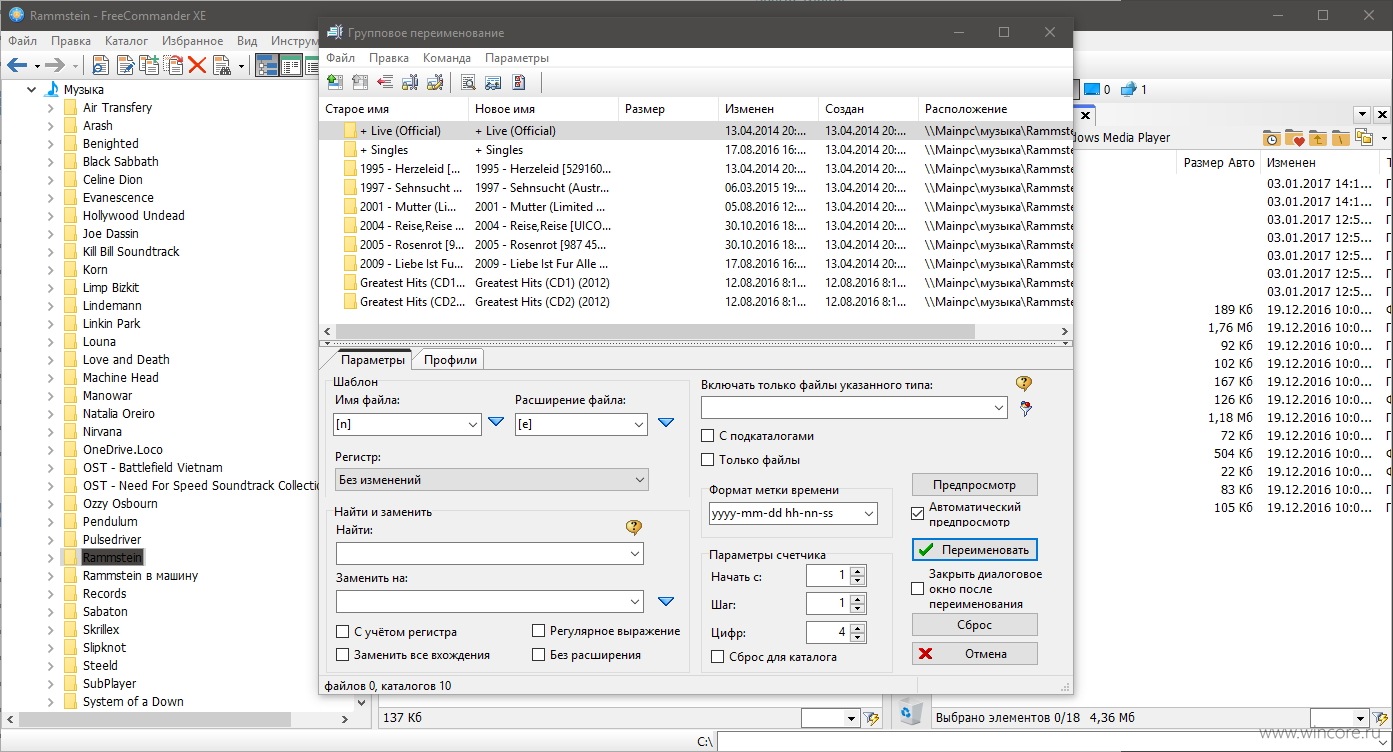Enable the Сброс для каталога checkbox
This screenshot has height=752, width=1393.
click(x=717, y=657)
